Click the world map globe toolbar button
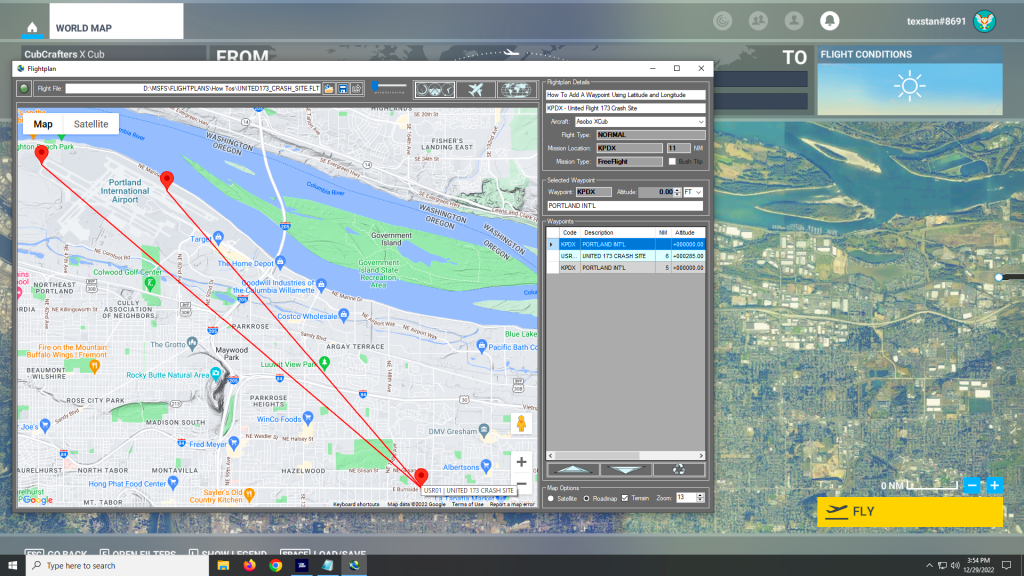Image resolution: width=1024 pixels, height=576 pixels. (516, 89)
